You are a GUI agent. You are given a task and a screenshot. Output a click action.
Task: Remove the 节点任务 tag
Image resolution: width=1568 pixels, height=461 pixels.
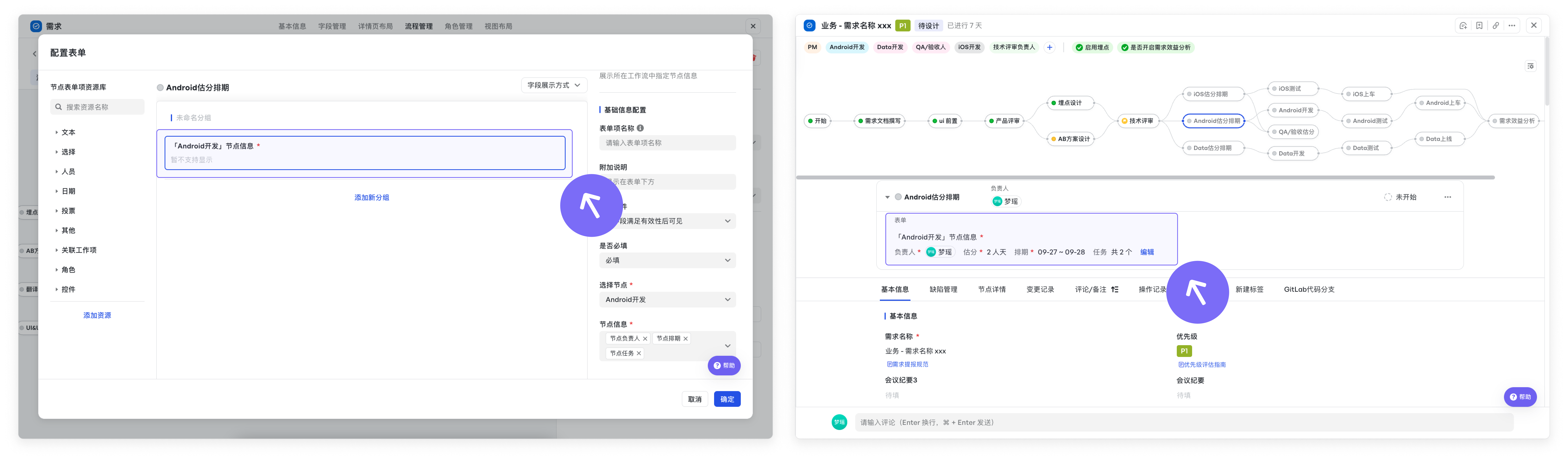click(x=638, y=353)
